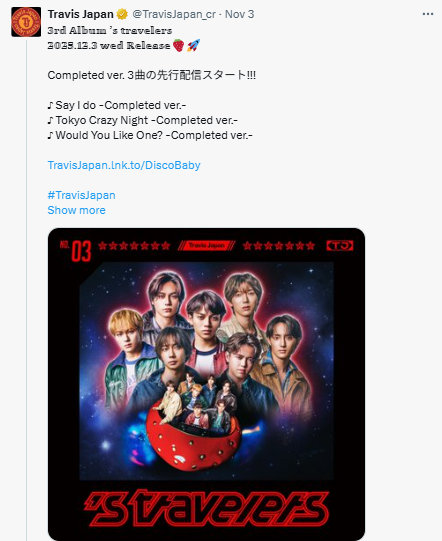Click the rocket emoji in the tweet
The width and height of the screenshot is (442, 541).
(193, 45)
